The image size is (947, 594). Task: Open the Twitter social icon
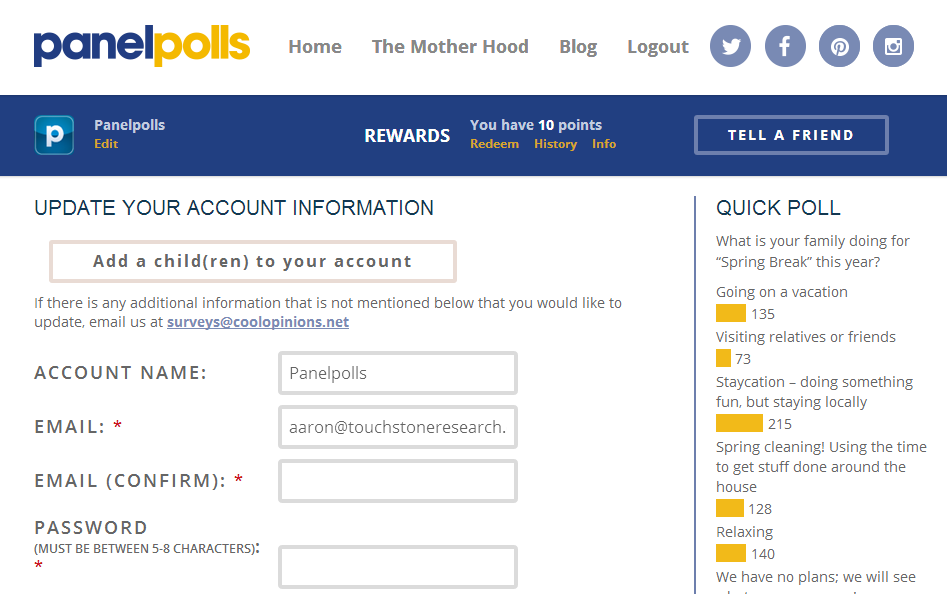click(731, 46)
